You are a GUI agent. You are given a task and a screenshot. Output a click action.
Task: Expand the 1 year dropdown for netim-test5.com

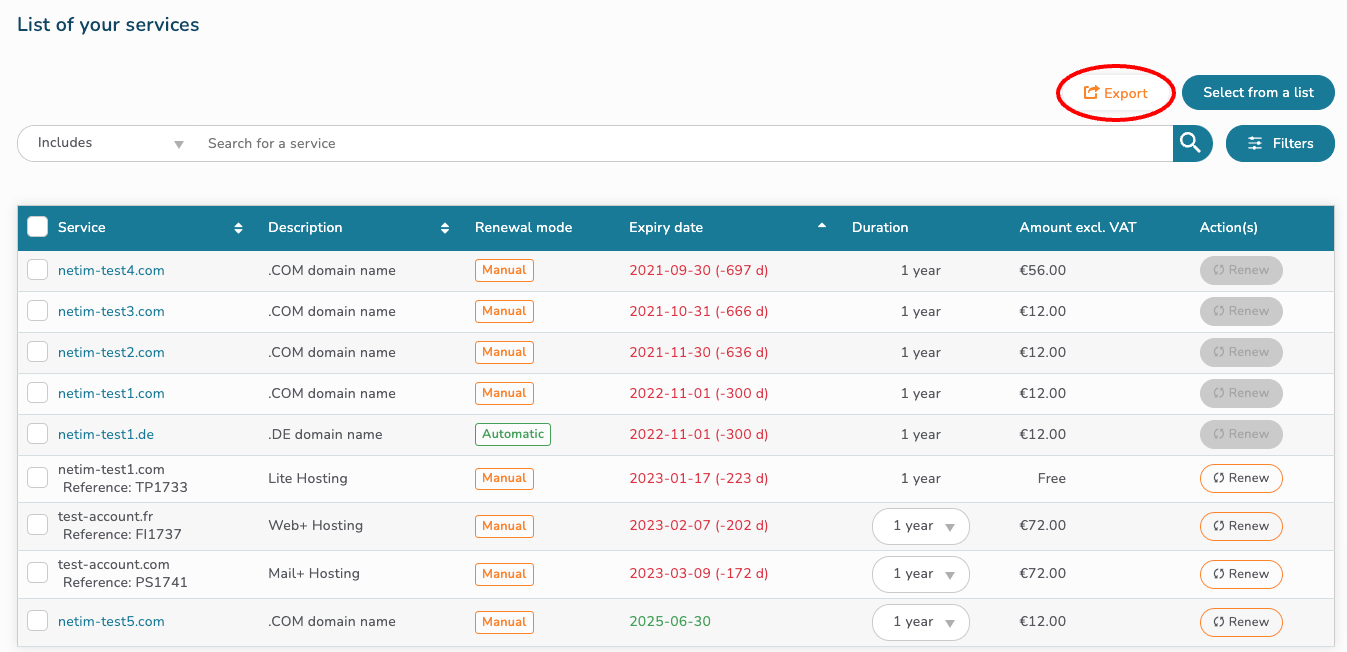920,622
